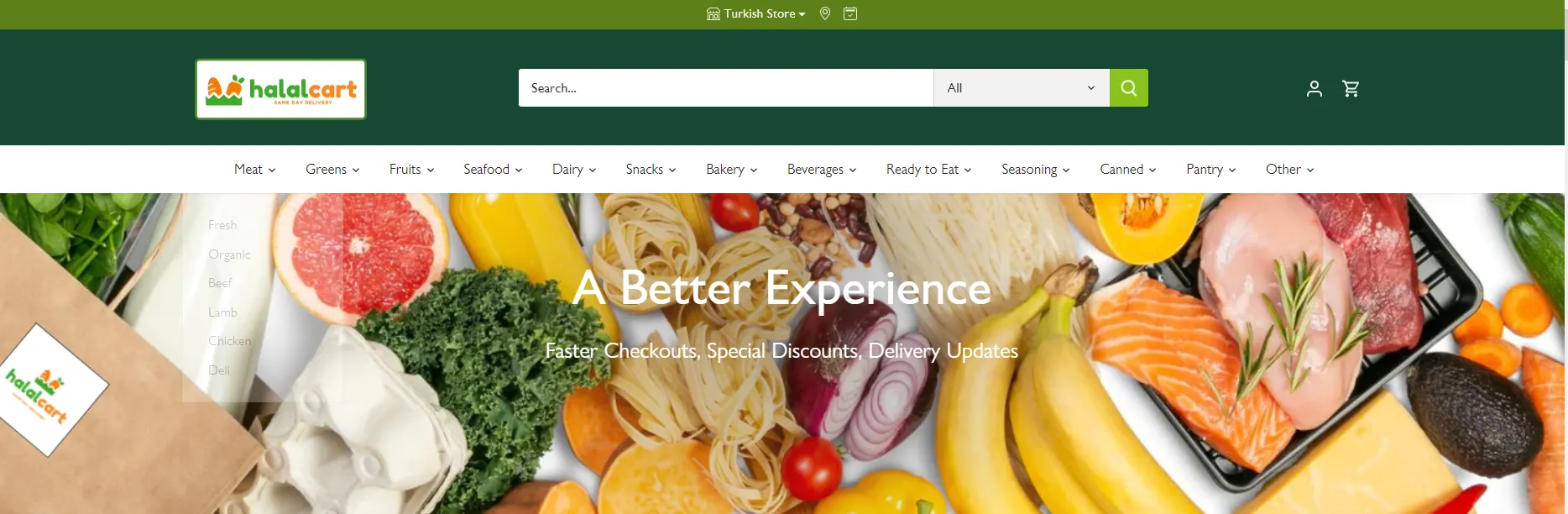Open the Dairy menu
The height and width of the screenshot is (514, 1568).
(x=574, y=169)
